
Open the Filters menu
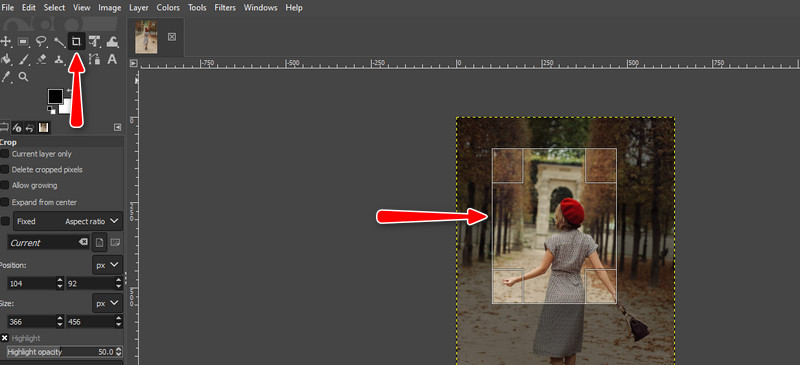225,8
